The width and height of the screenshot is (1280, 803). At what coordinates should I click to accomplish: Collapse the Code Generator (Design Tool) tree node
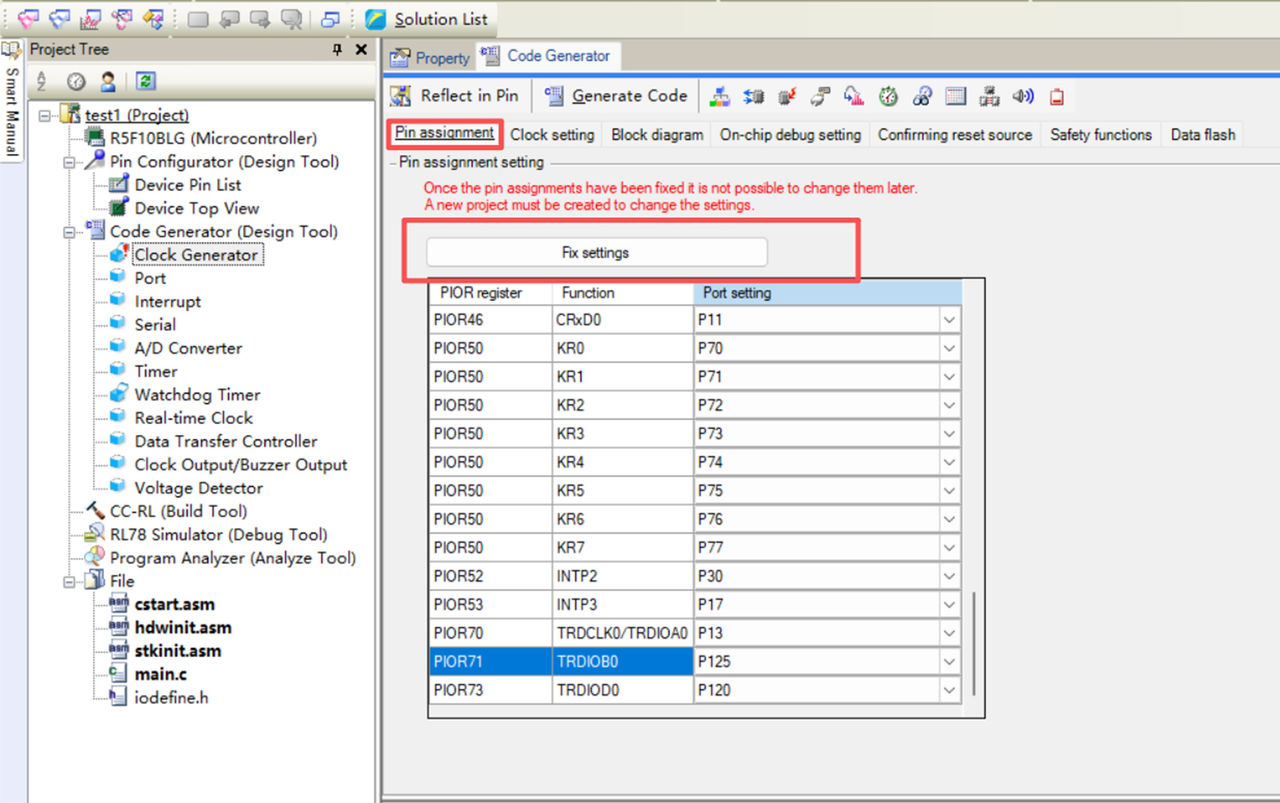click(x=71, y=232)
